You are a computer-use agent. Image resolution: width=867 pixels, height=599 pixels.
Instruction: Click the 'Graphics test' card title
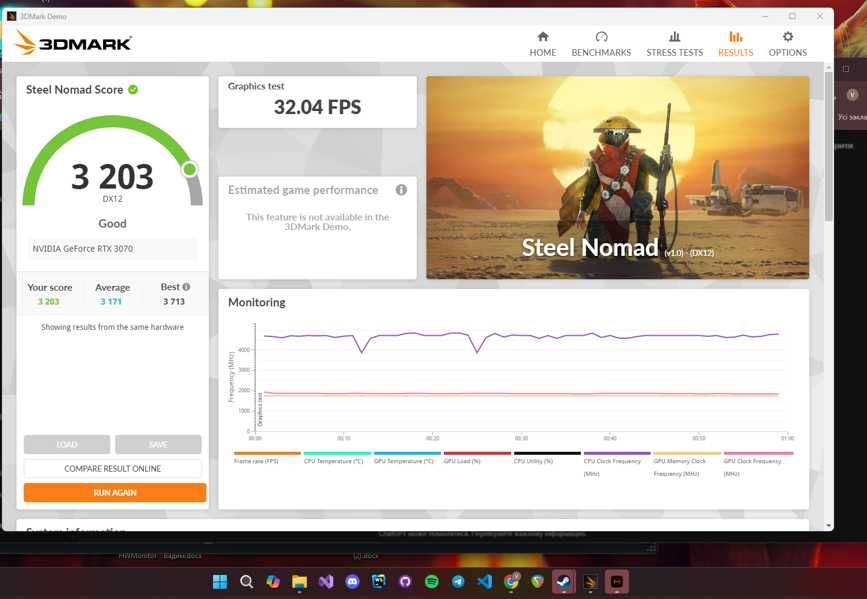[x=256, y=86]
